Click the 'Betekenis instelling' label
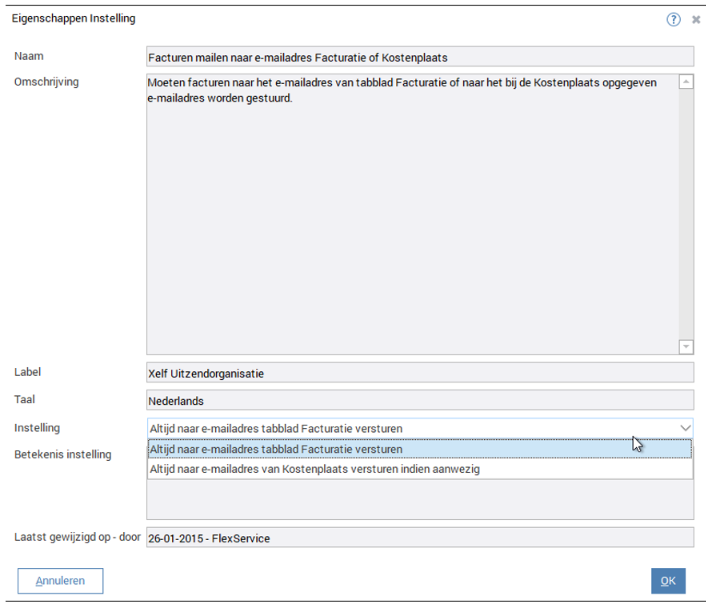The width and height of the screenshot is (706, 608). tap(62, 455)
